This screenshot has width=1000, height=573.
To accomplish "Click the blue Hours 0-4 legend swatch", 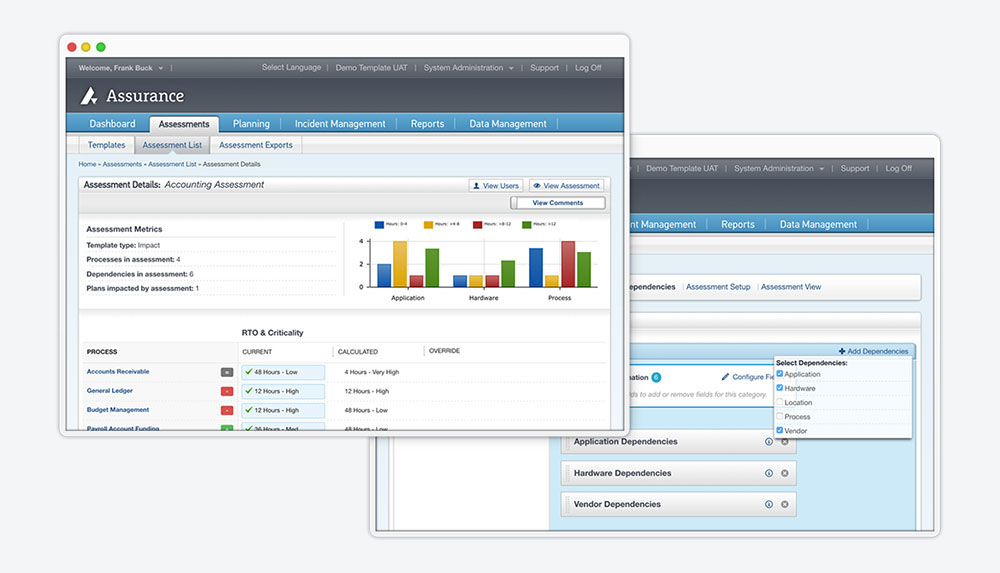I will point(381,225).
